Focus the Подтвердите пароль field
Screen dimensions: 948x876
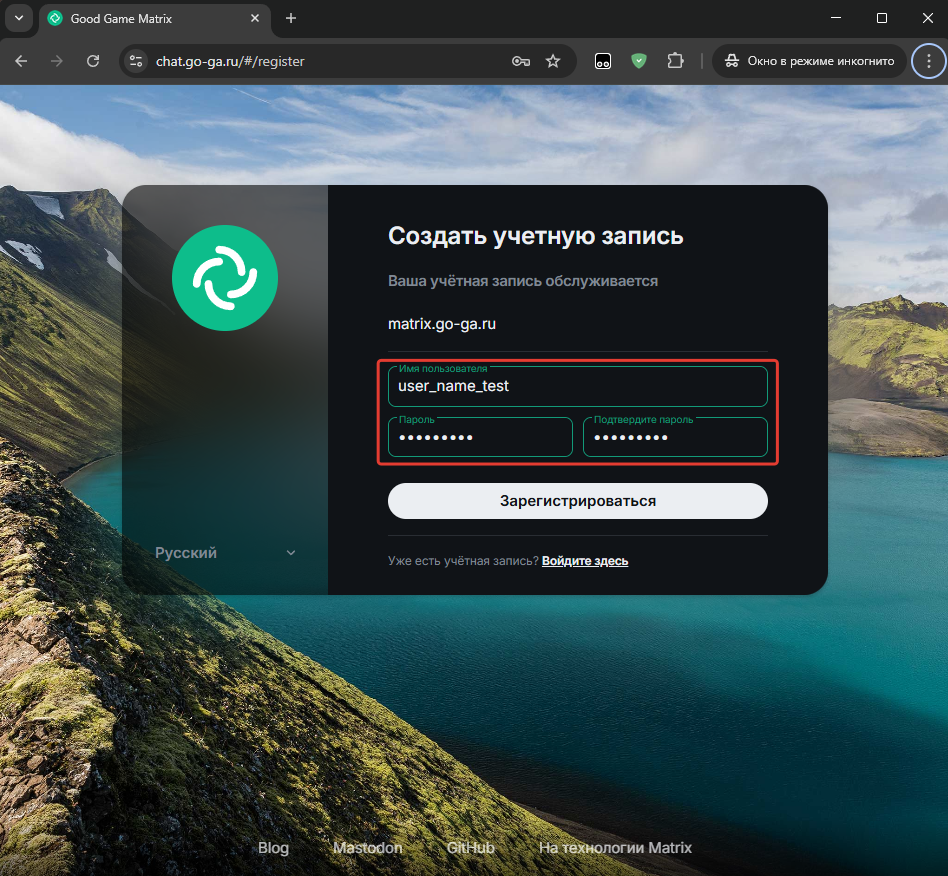675,437
